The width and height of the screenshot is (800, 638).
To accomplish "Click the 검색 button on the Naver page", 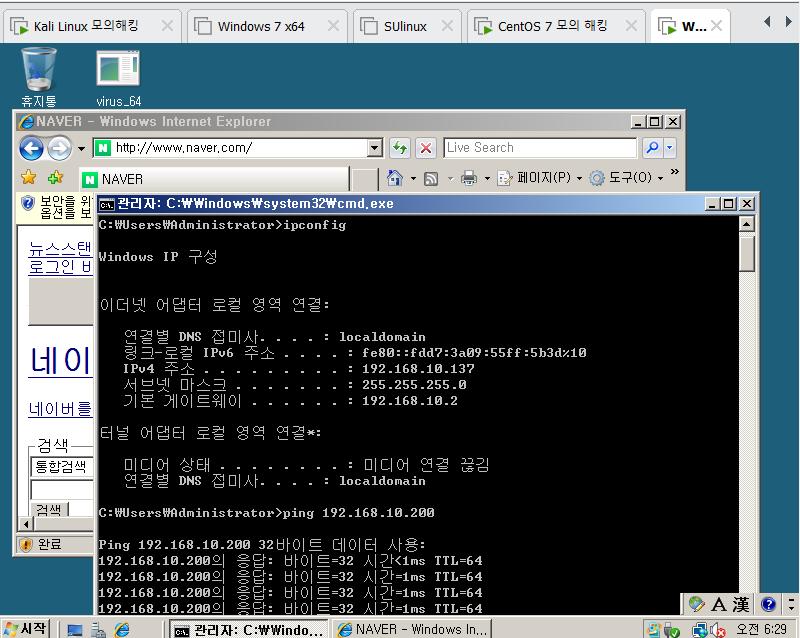I will pyautogui.click(x=49, y=509).
